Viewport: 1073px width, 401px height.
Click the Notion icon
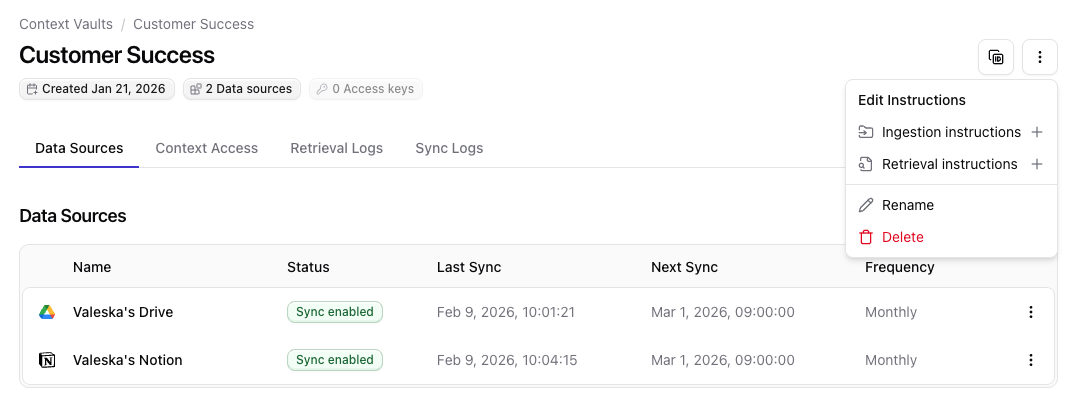(x=47, y=360)
